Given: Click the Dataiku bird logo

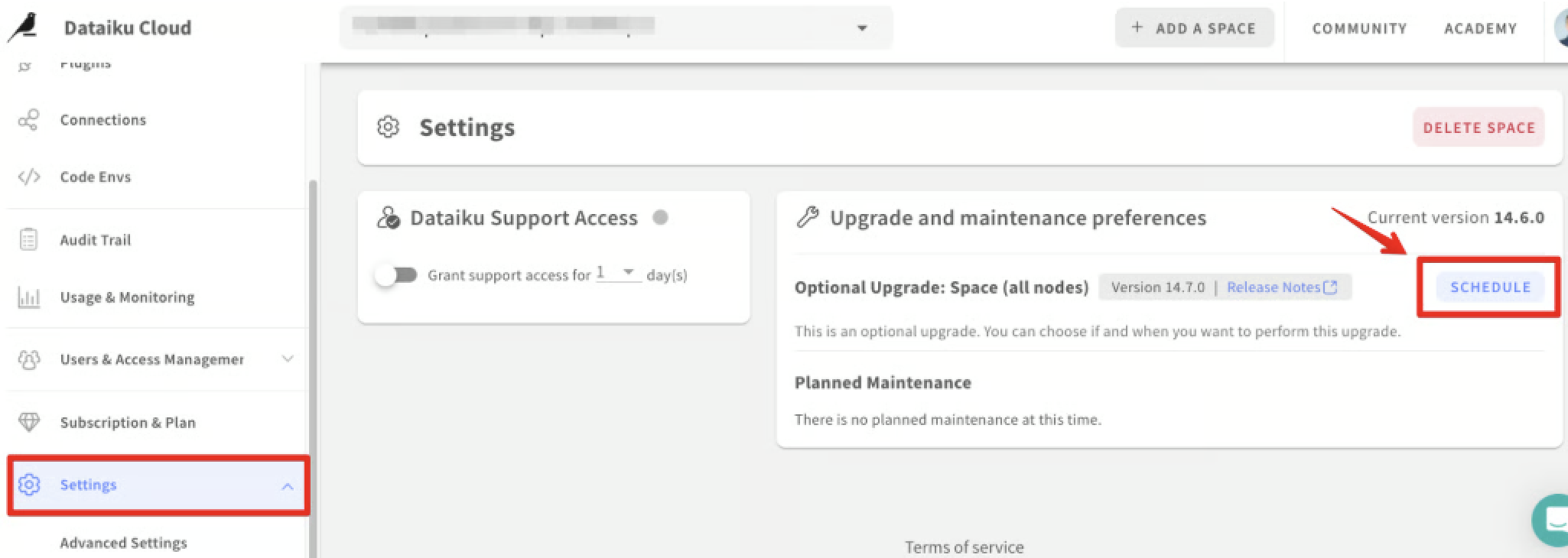Looking at the screenshot, I should point(23,27).
